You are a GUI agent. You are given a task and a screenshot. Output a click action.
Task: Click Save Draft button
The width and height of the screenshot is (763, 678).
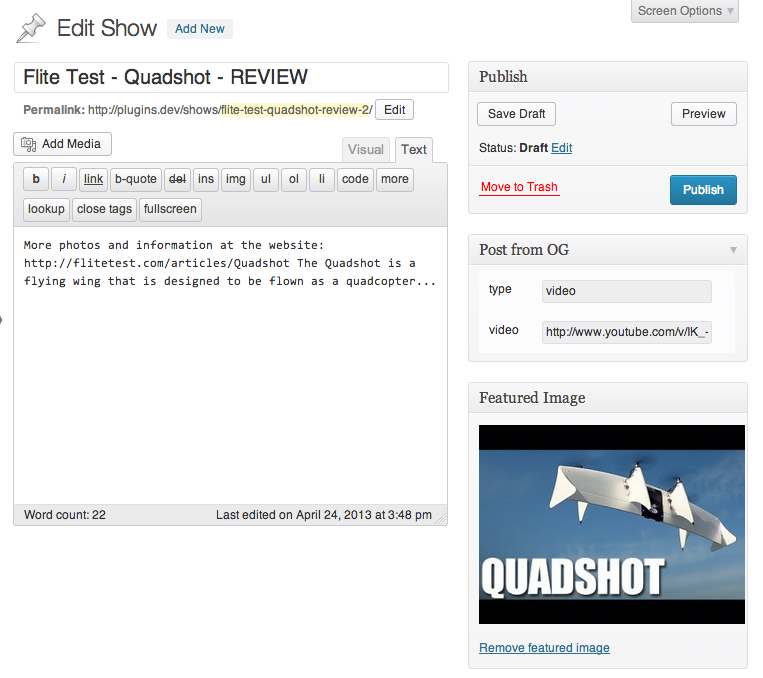pyautogui.click(x=516, y=114)
